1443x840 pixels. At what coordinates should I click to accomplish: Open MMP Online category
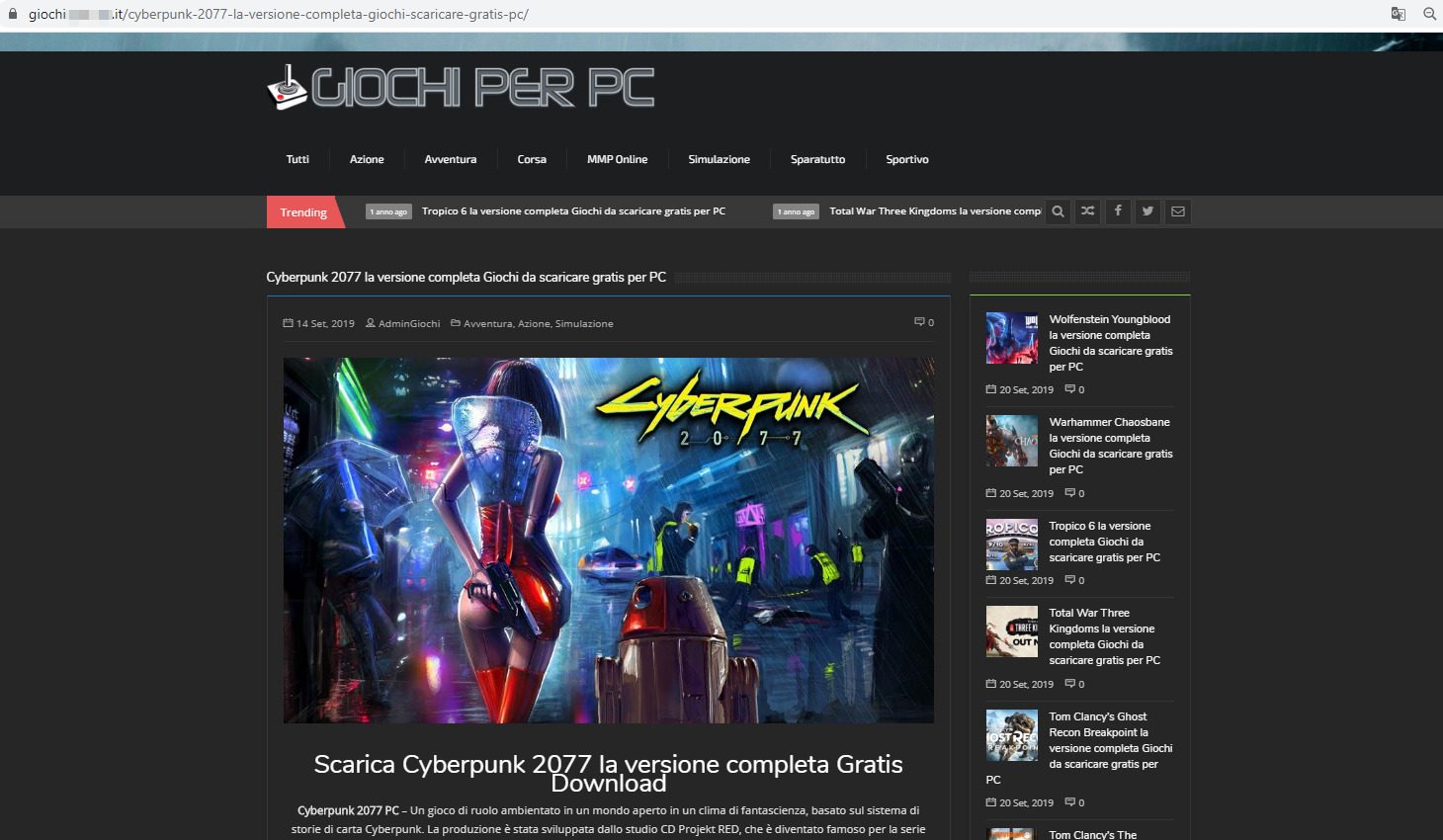[x=618, y=159]
